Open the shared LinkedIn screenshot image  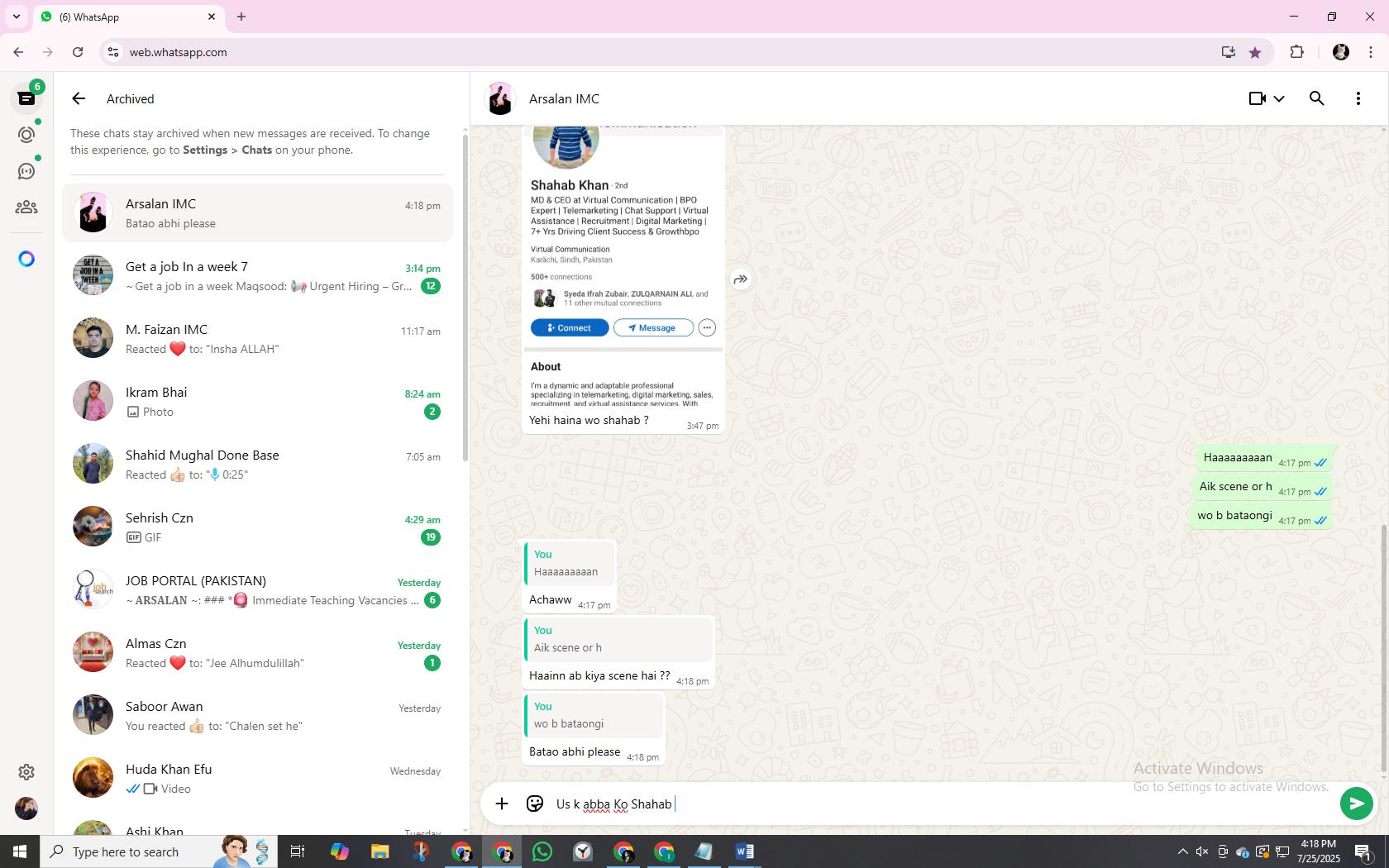623,265
